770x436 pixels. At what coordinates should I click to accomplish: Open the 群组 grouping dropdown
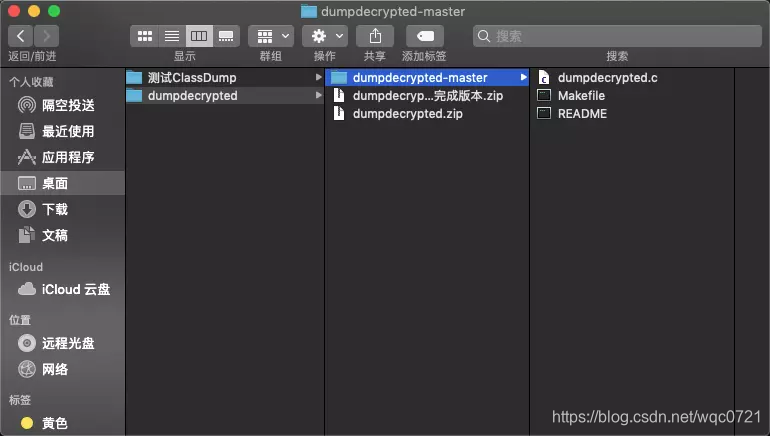(271, 36)
